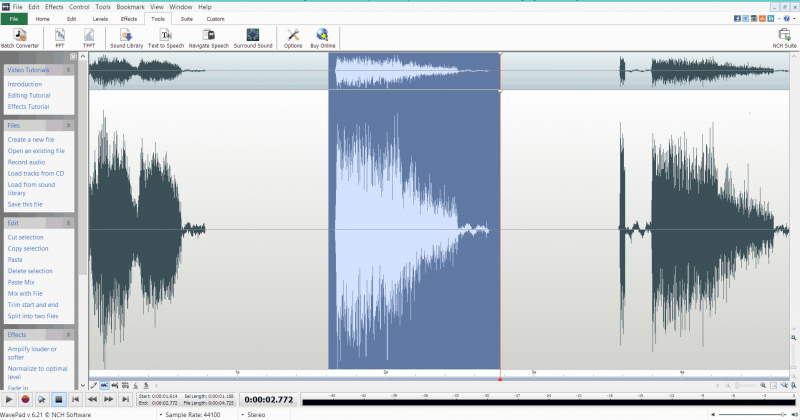Open the Sample Rate dropdown

[x=190, y=415]
